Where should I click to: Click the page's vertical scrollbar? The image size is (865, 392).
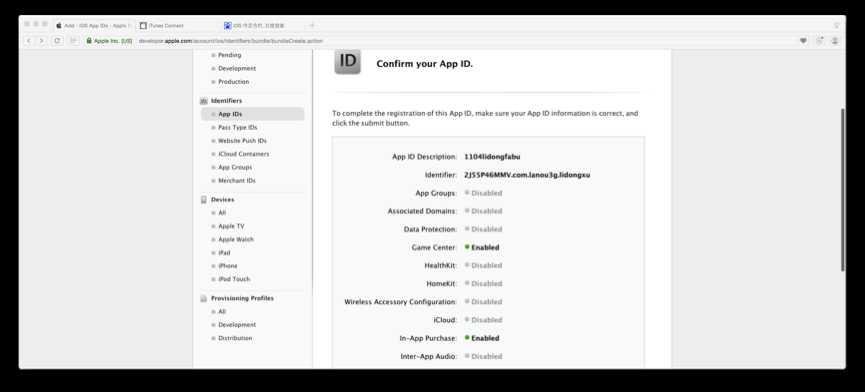point(842,189)
